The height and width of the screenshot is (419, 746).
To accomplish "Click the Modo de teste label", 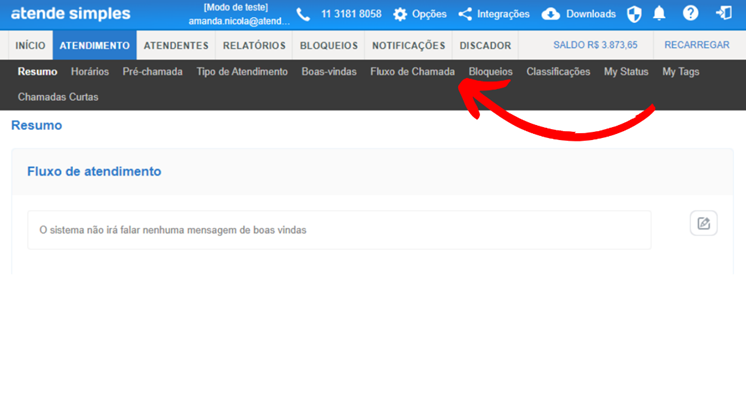I will pos(236,7).
